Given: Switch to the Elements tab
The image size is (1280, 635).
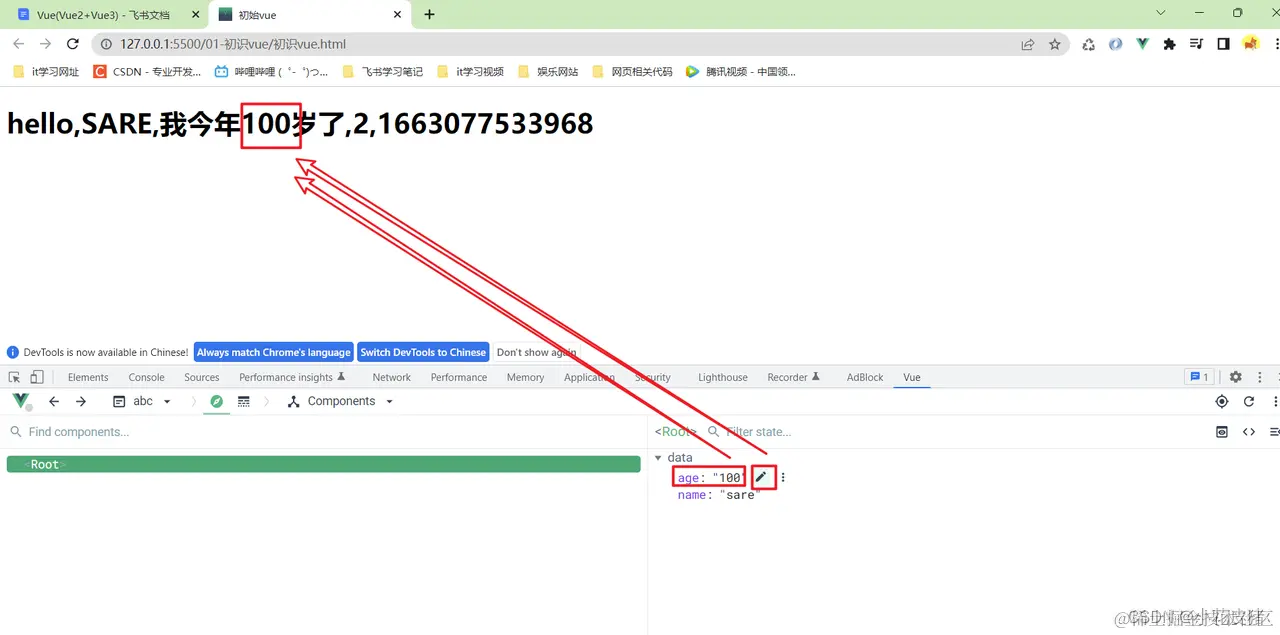Looking at the screenshot, I should click(x=88, y=377).
